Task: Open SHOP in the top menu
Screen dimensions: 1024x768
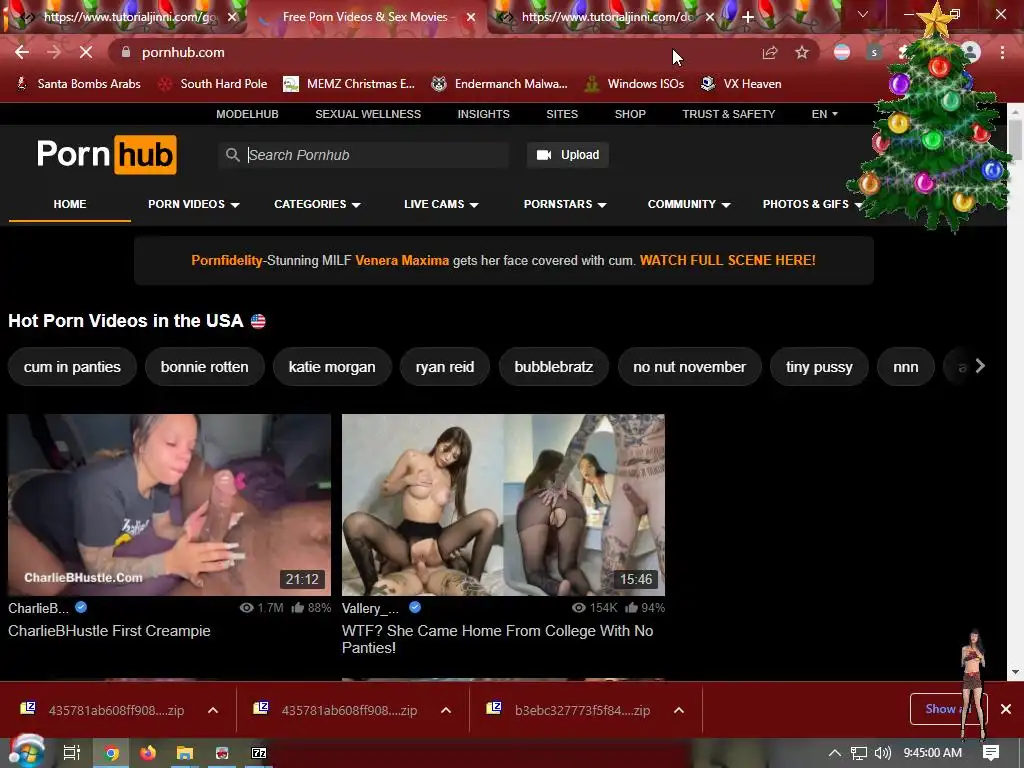Action: 630,114
